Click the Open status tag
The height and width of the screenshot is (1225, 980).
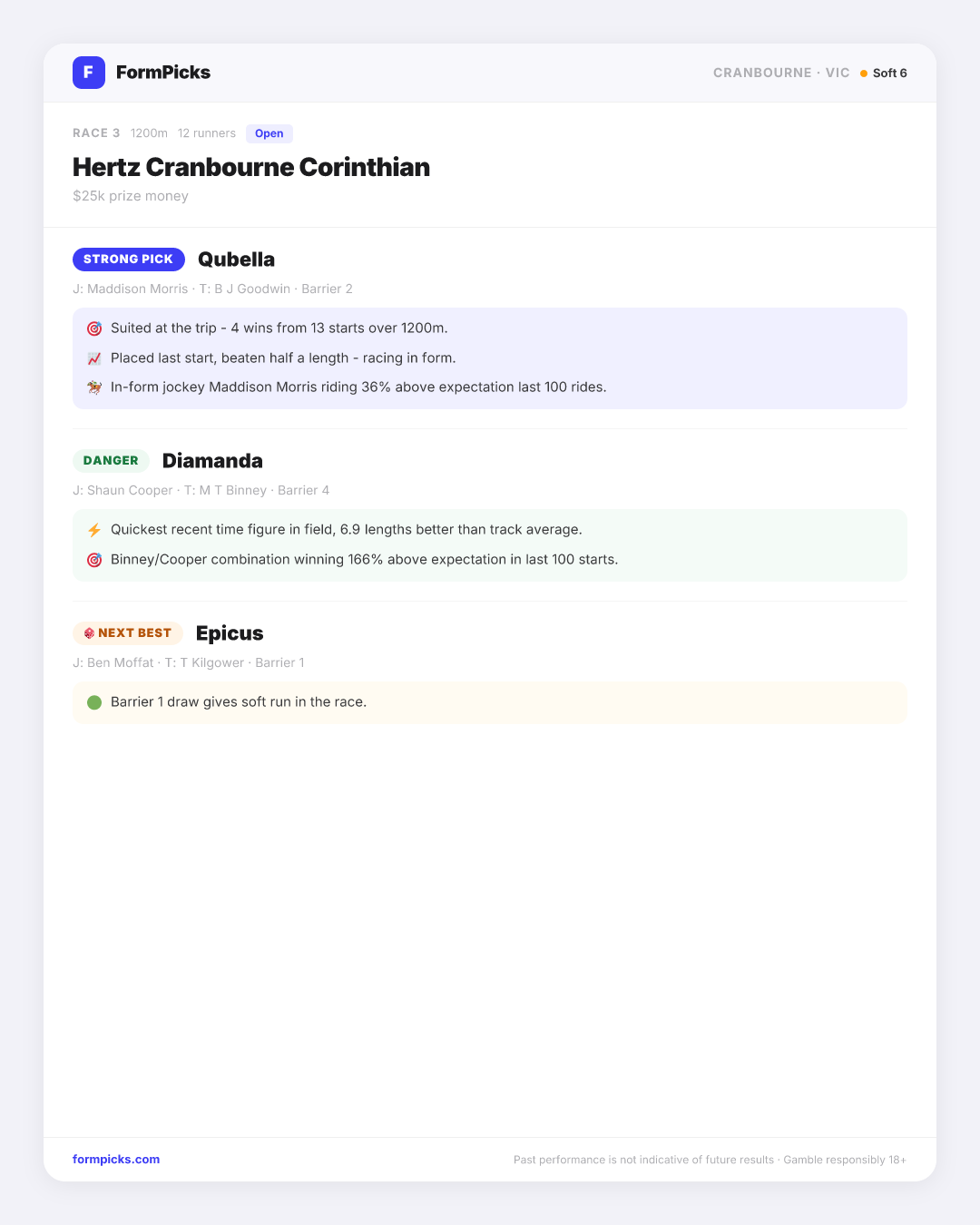tap(269, 133)
